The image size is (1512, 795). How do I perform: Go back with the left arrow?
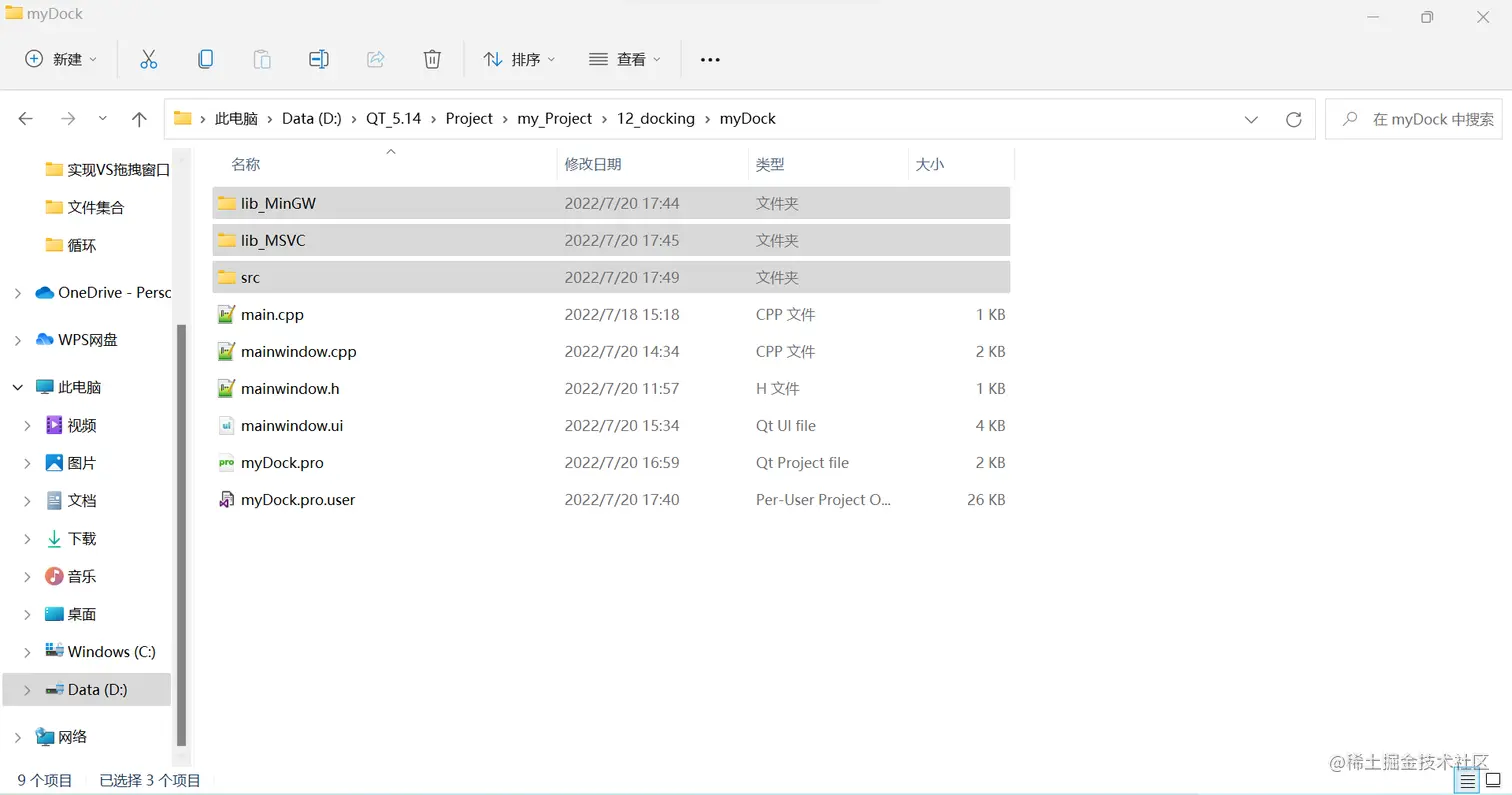[x=26, y=119]
